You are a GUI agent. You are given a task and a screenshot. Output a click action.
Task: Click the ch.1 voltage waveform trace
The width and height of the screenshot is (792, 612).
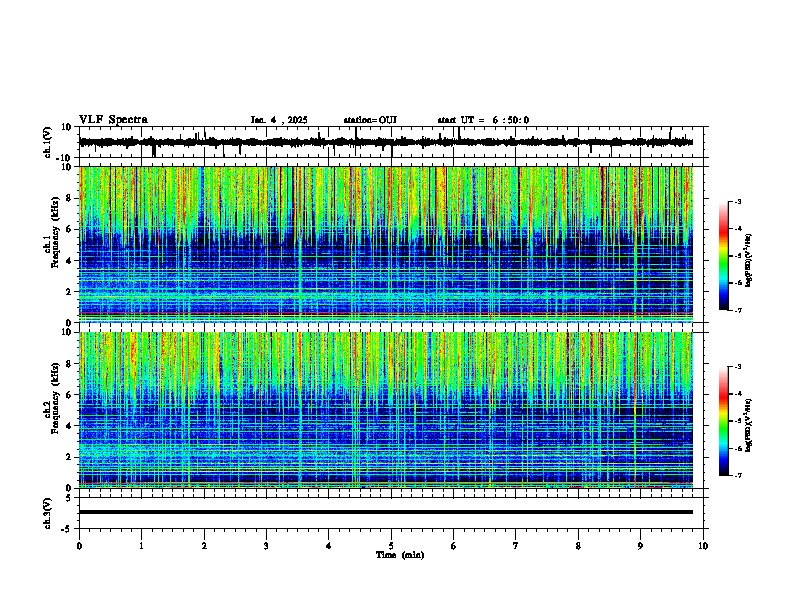pyautogui.click(x=386, y=142)
